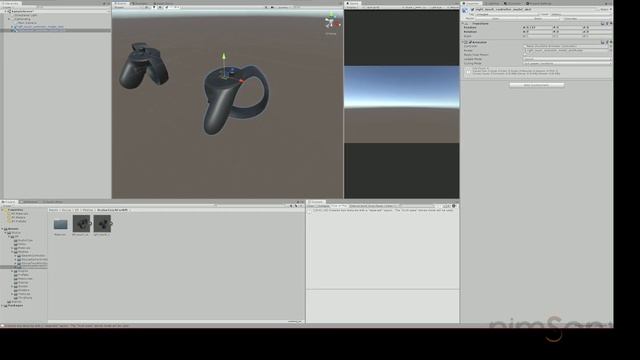Viewport: 640px width, 360px height.
Task: Click the Animator info box warning icon
Action: (468, 72)
